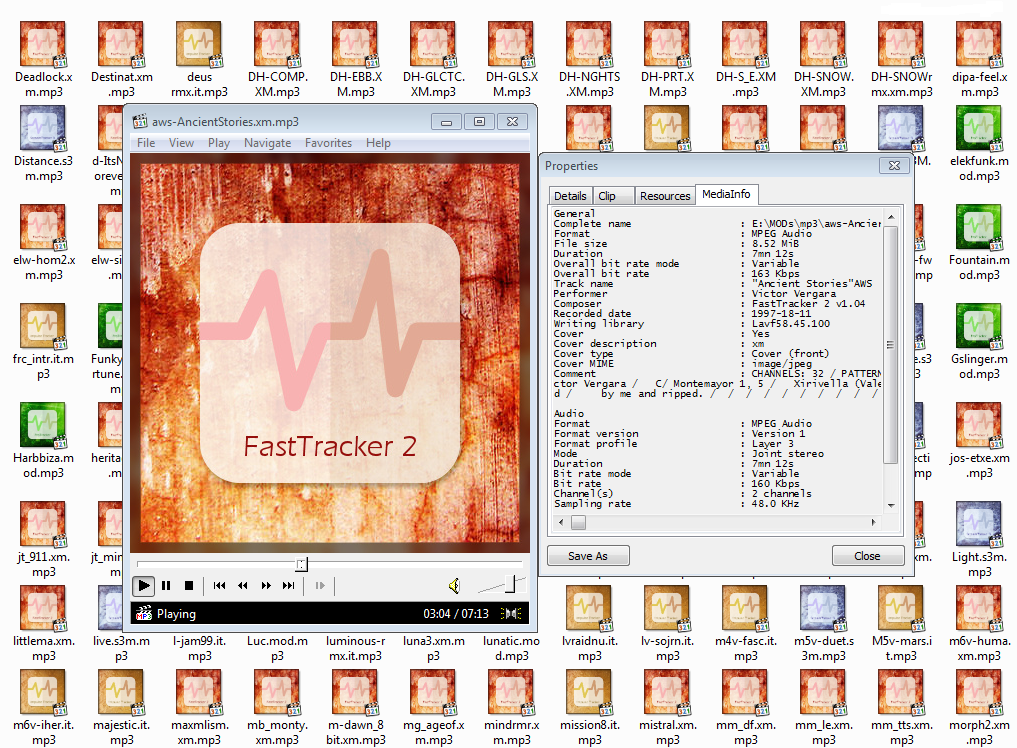Click the rewind (decrease speed) button
The width and height of the screenshot is (1017, 748).
point(243,586)
